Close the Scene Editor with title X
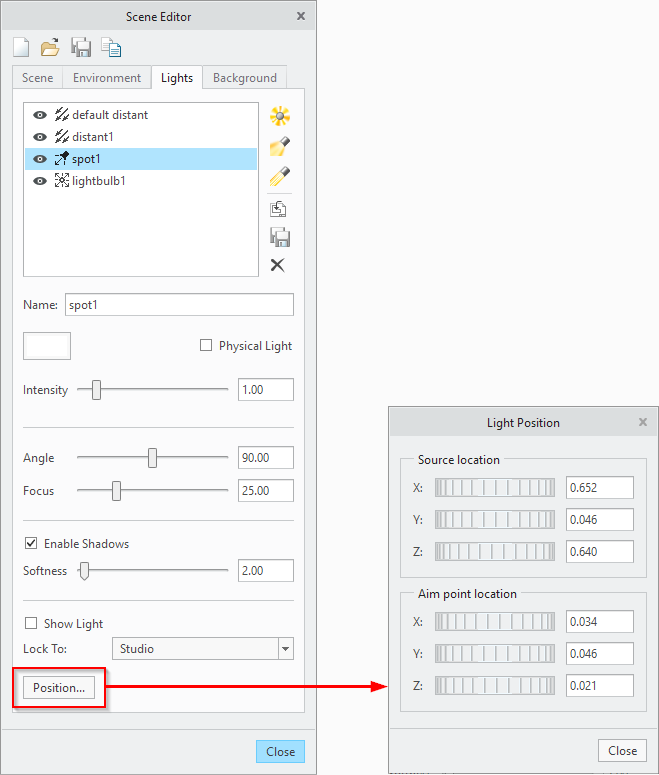 301,16
